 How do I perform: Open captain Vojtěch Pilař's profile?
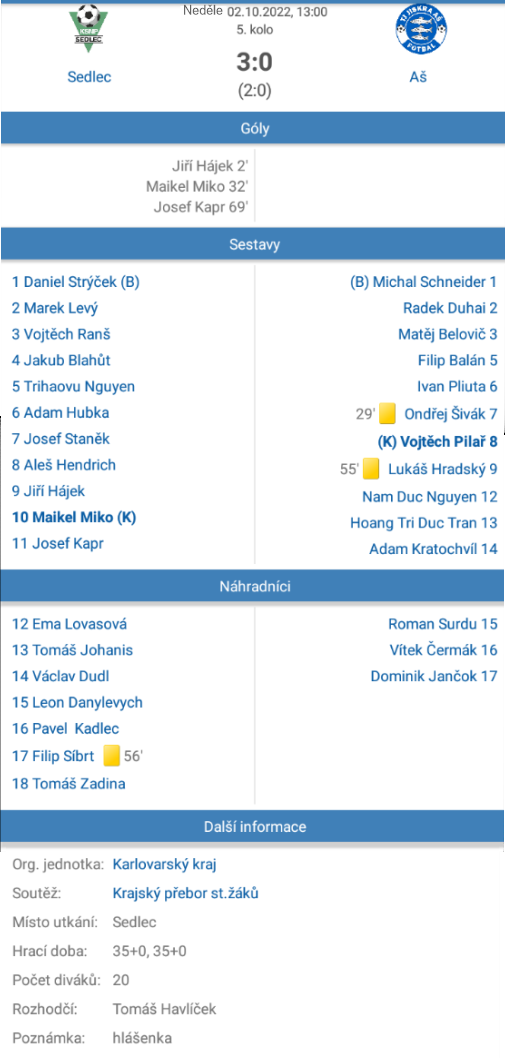pyautogui.click(x=437, y=442)
